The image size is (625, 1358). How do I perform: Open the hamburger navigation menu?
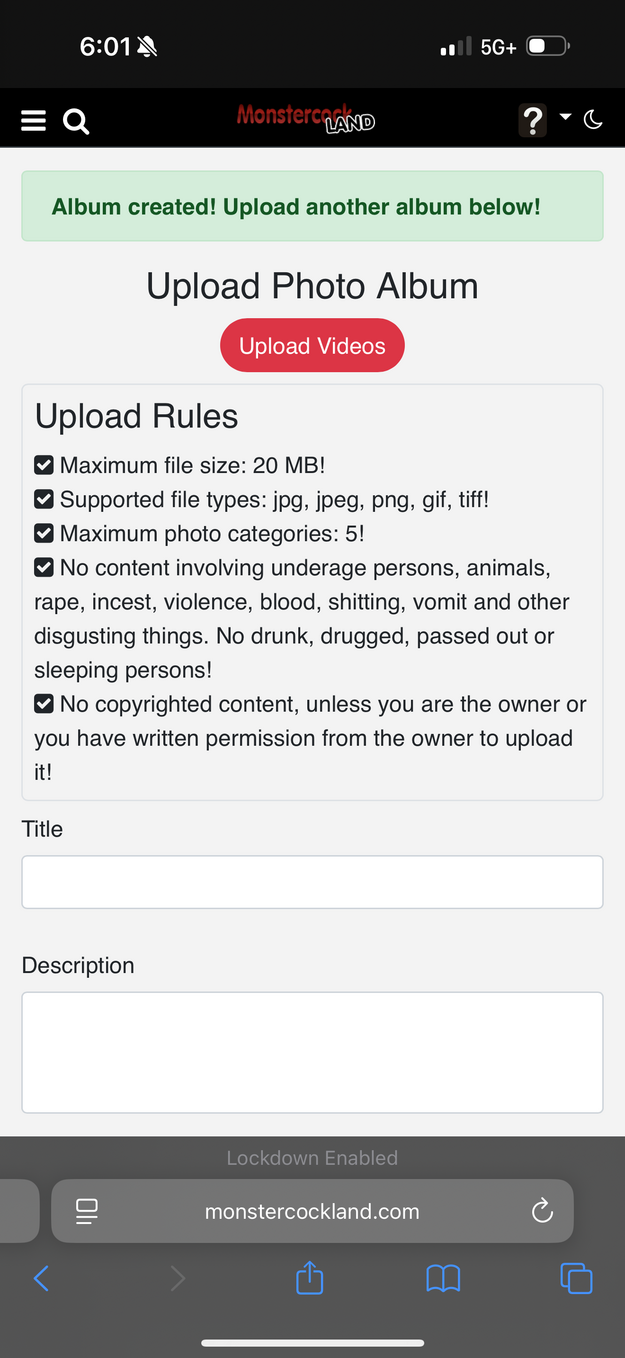34,121
